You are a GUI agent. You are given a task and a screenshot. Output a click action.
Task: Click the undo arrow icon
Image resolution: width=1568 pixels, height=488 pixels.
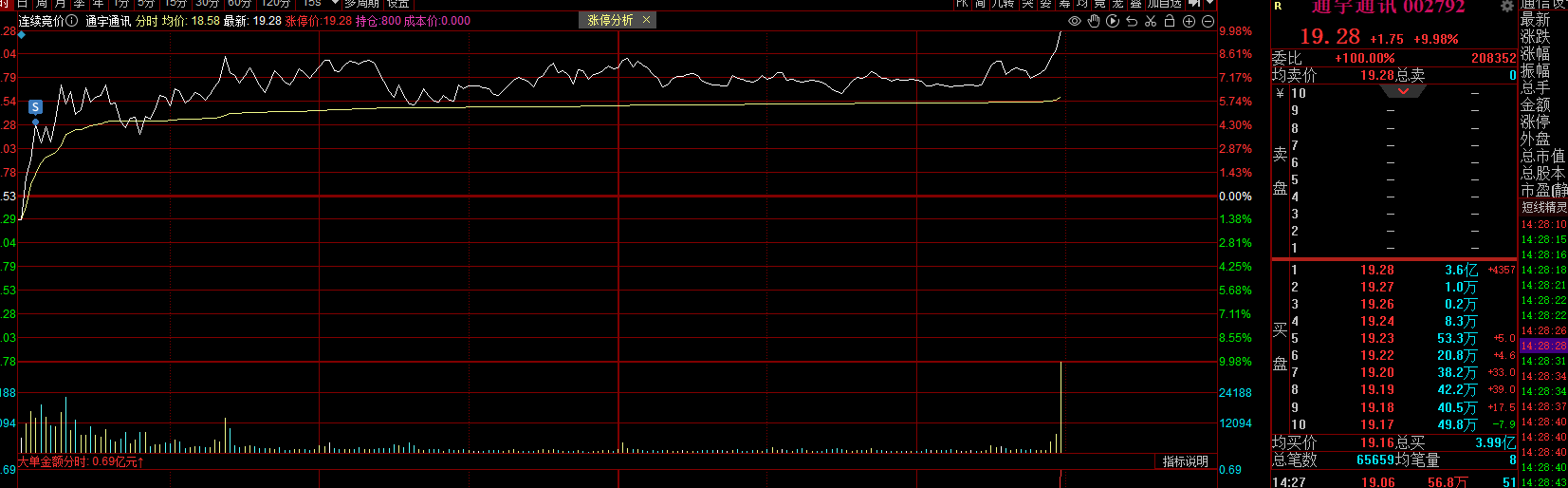point(1132,21)
